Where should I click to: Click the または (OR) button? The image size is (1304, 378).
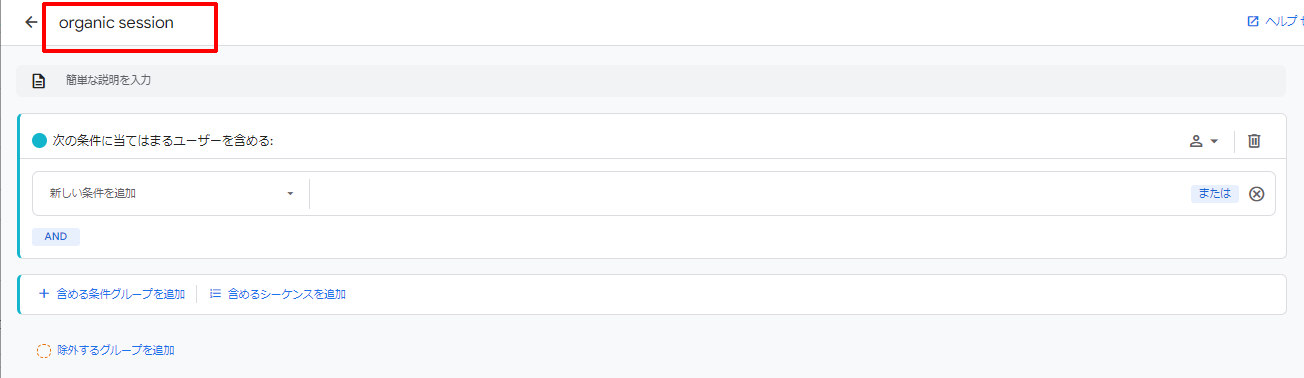pyautogui.click(x=1214, y=194)
